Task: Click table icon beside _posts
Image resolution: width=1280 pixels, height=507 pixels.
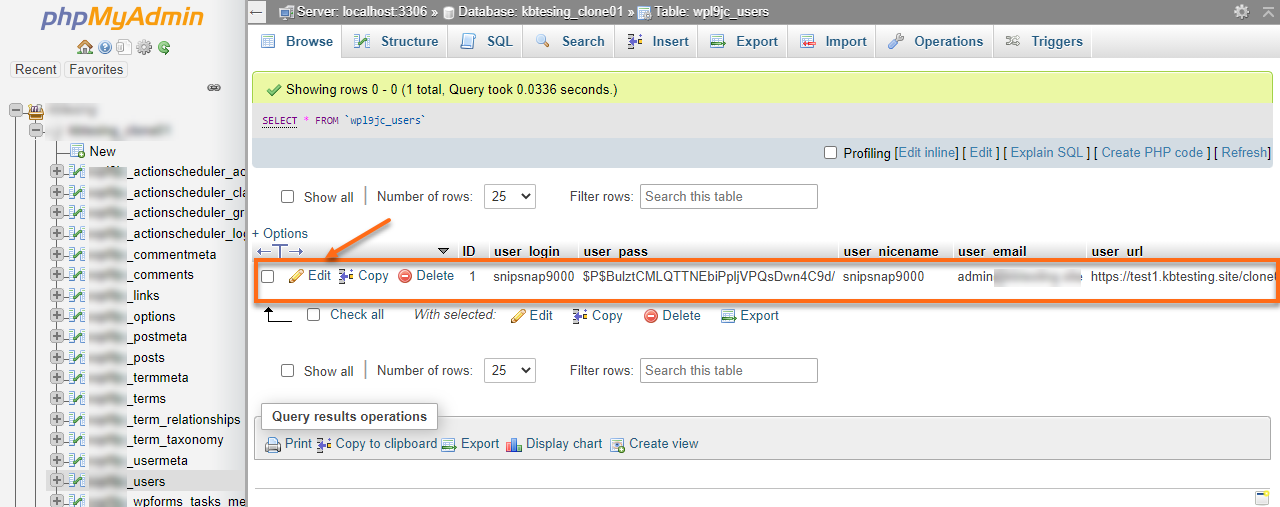Action: click(77, 357)
